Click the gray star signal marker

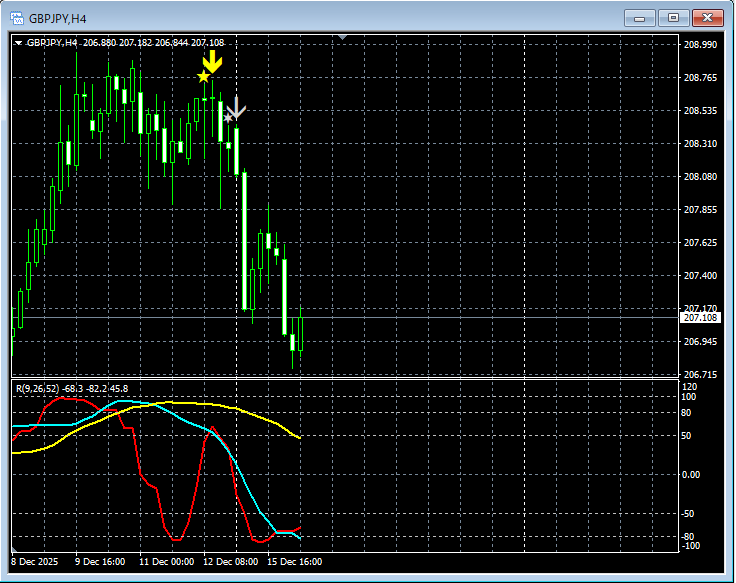(228, 118)
